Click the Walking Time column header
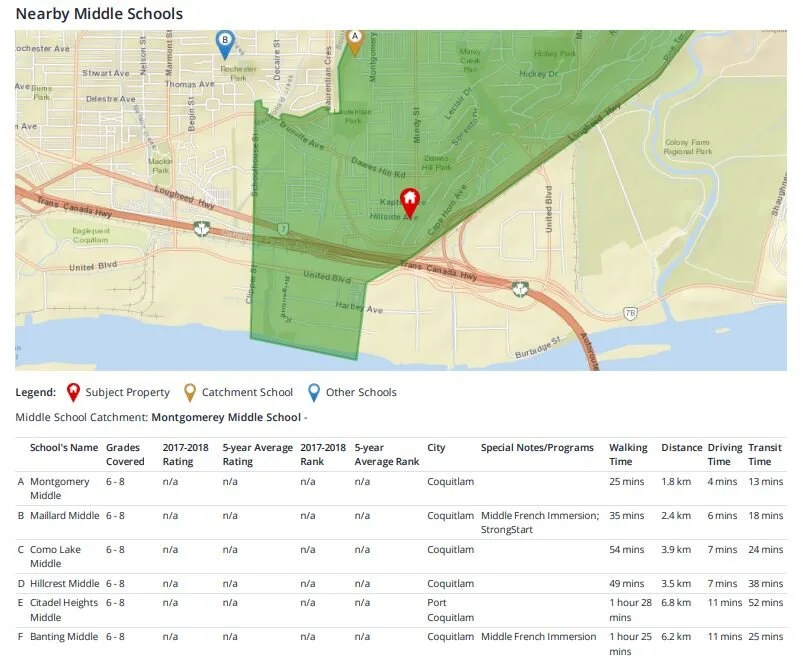Screen dimensions: 803x669 [628, 454]
